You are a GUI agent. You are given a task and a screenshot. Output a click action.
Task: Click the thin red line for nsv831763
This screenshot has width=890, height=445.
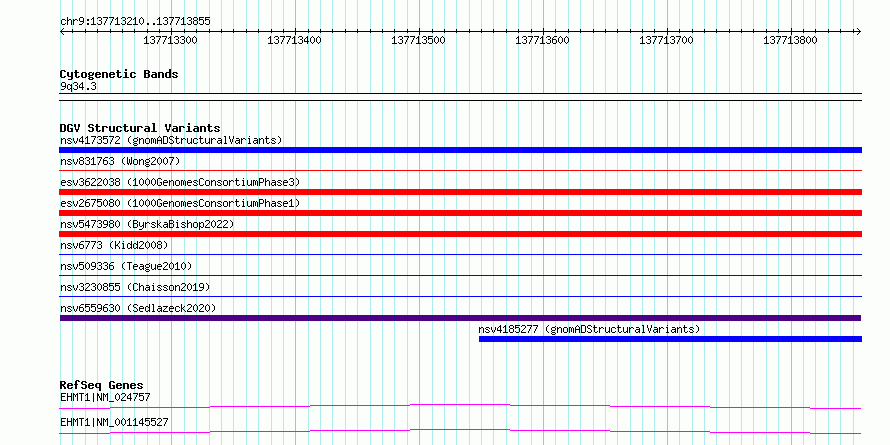tap(460, 170)
